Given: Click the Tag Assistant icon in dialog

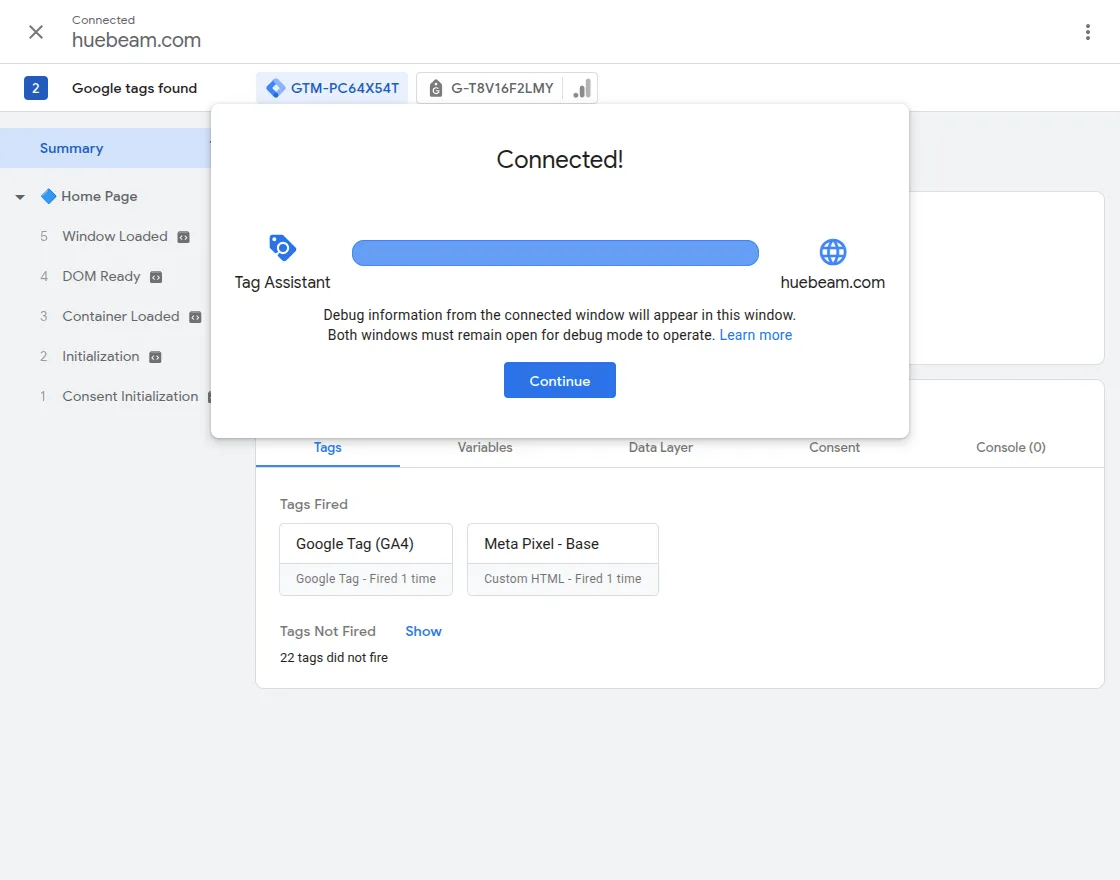Looking at the screenshot, I should tap(282, 248).
